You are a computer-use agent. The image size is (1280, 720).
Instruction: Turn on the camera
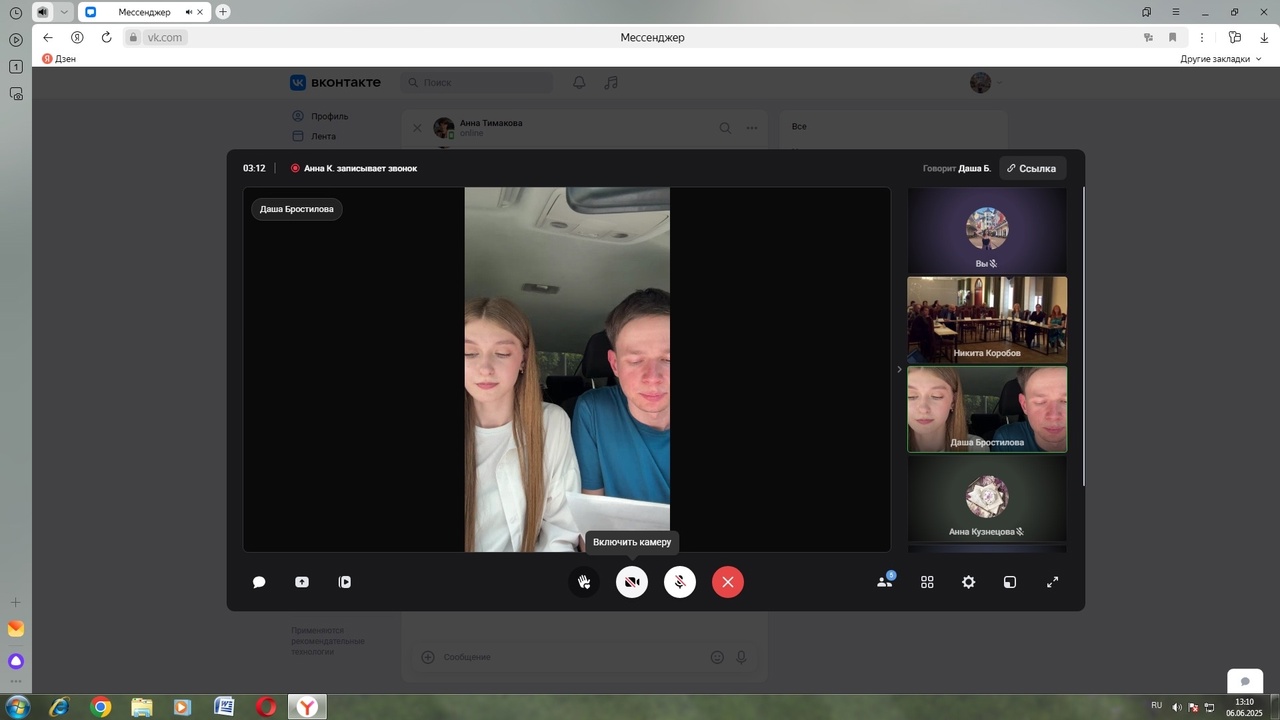632,582
